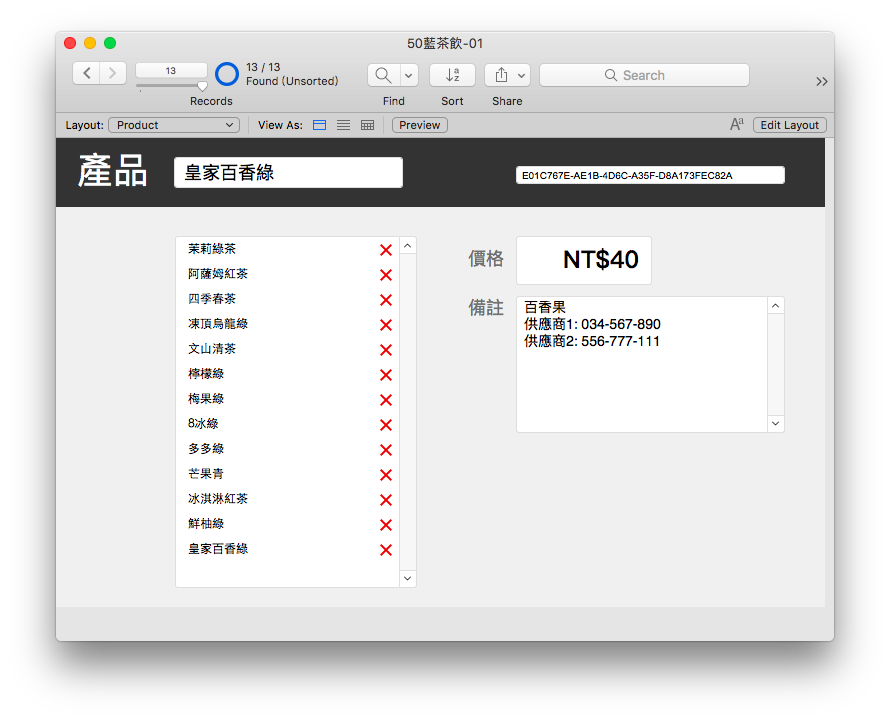This screenshot has height=721, width=890.
Task: Delete the 皇家百香綠 list row with red X
Action: (x=386, y=550)
